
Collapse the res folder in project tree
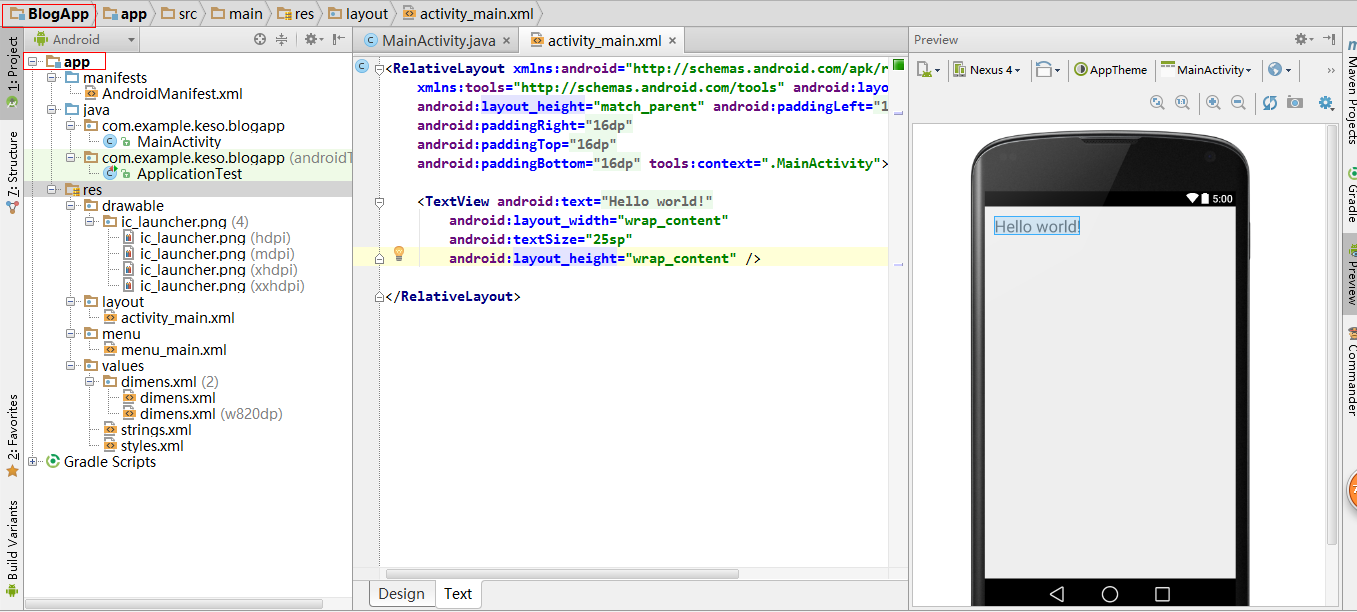click(x=52, y=190)
